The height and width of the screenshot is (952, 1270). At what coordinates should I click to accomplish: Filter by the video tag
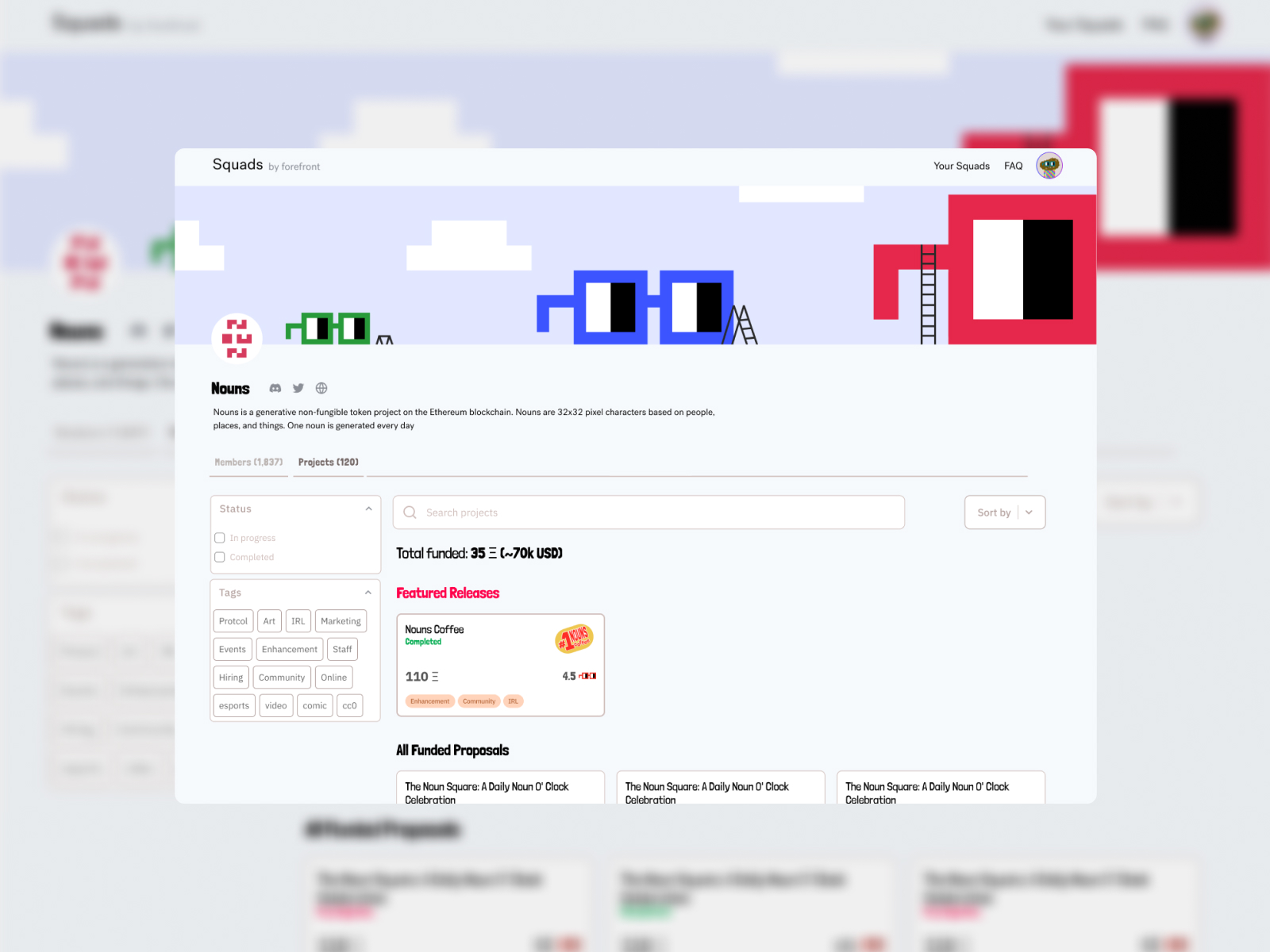(276, 705)
